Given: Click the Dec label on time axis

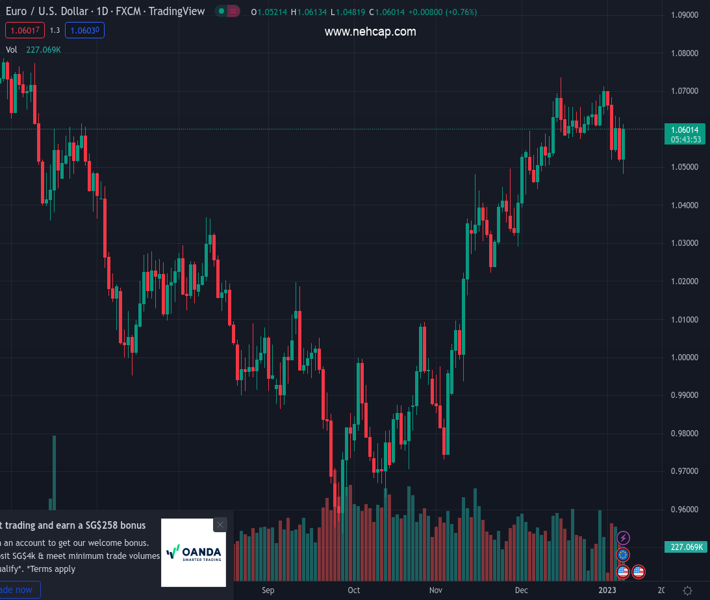Looking at the screenshot, I should coord(521,591).
